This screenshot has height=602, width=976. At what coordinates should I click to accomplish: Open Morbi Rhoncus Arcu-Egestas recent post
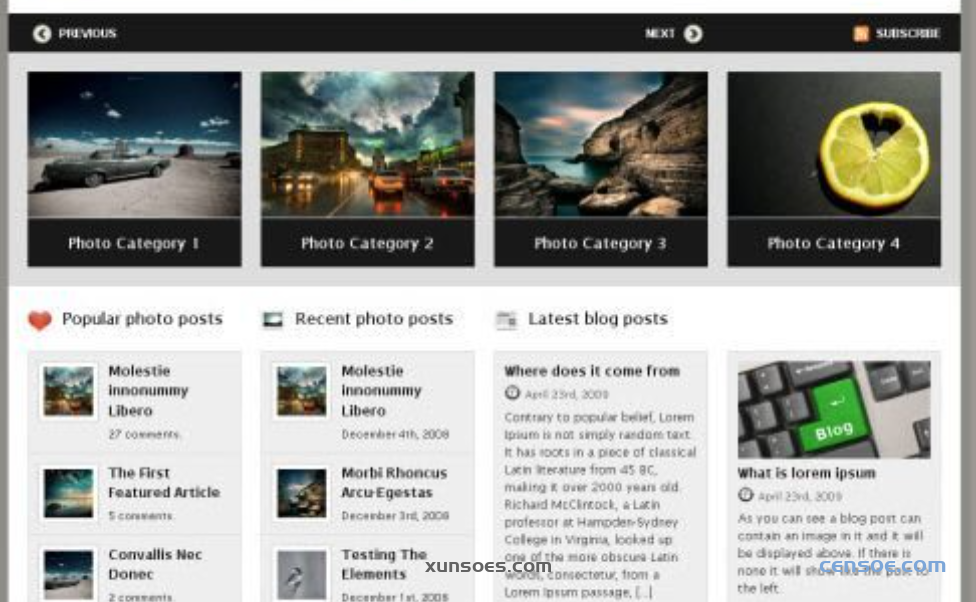[x=394, y=482]
